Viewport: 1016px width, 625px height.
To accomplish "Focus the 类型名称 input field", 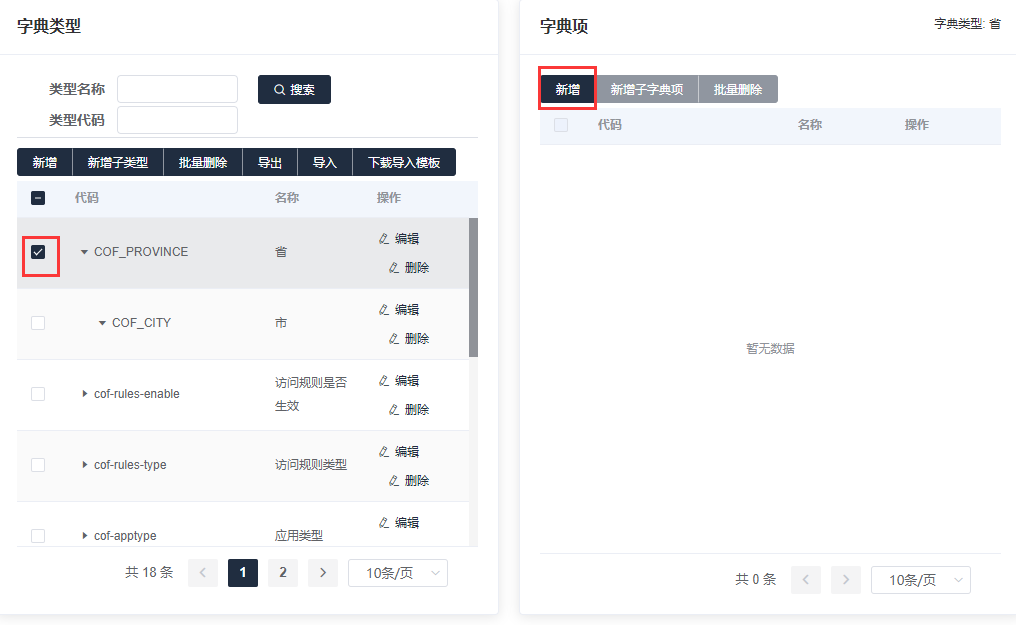I will (x=177, y=89).
